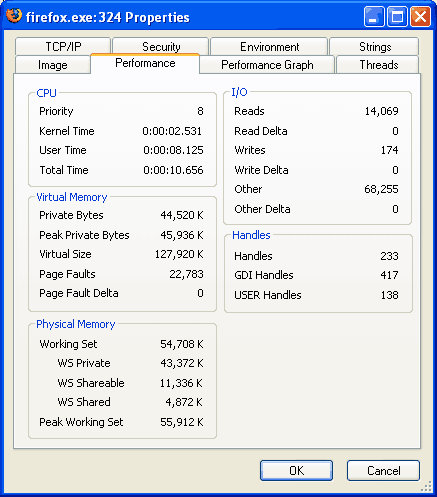Select Kernel Time value 0:00:02.531
The height and width of the screenshot is (497, 437).
click(x=172, y=131)
